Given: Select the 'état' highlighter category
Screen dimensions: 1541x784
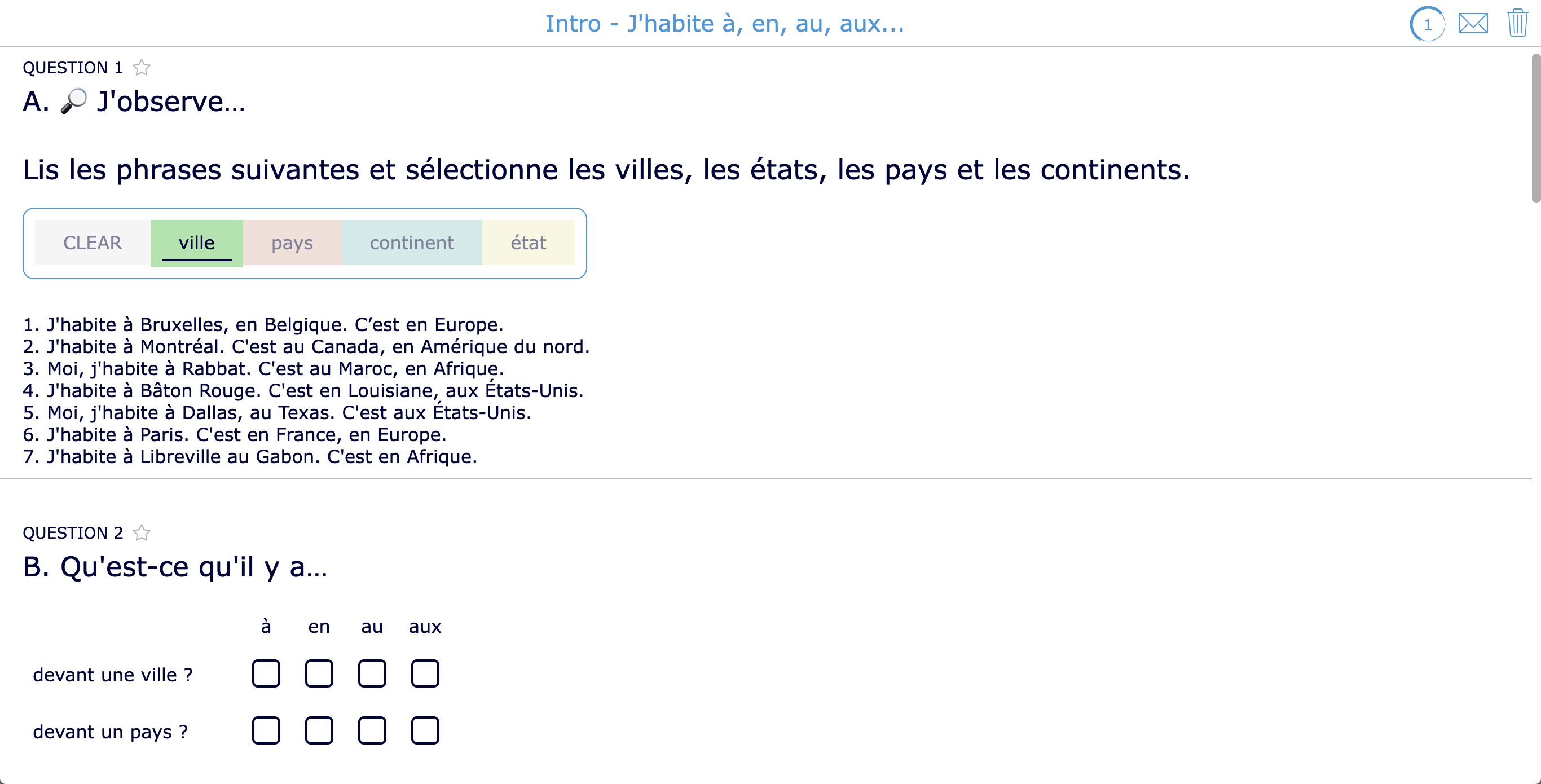Looking at the screenshot, I should (527, 242).
